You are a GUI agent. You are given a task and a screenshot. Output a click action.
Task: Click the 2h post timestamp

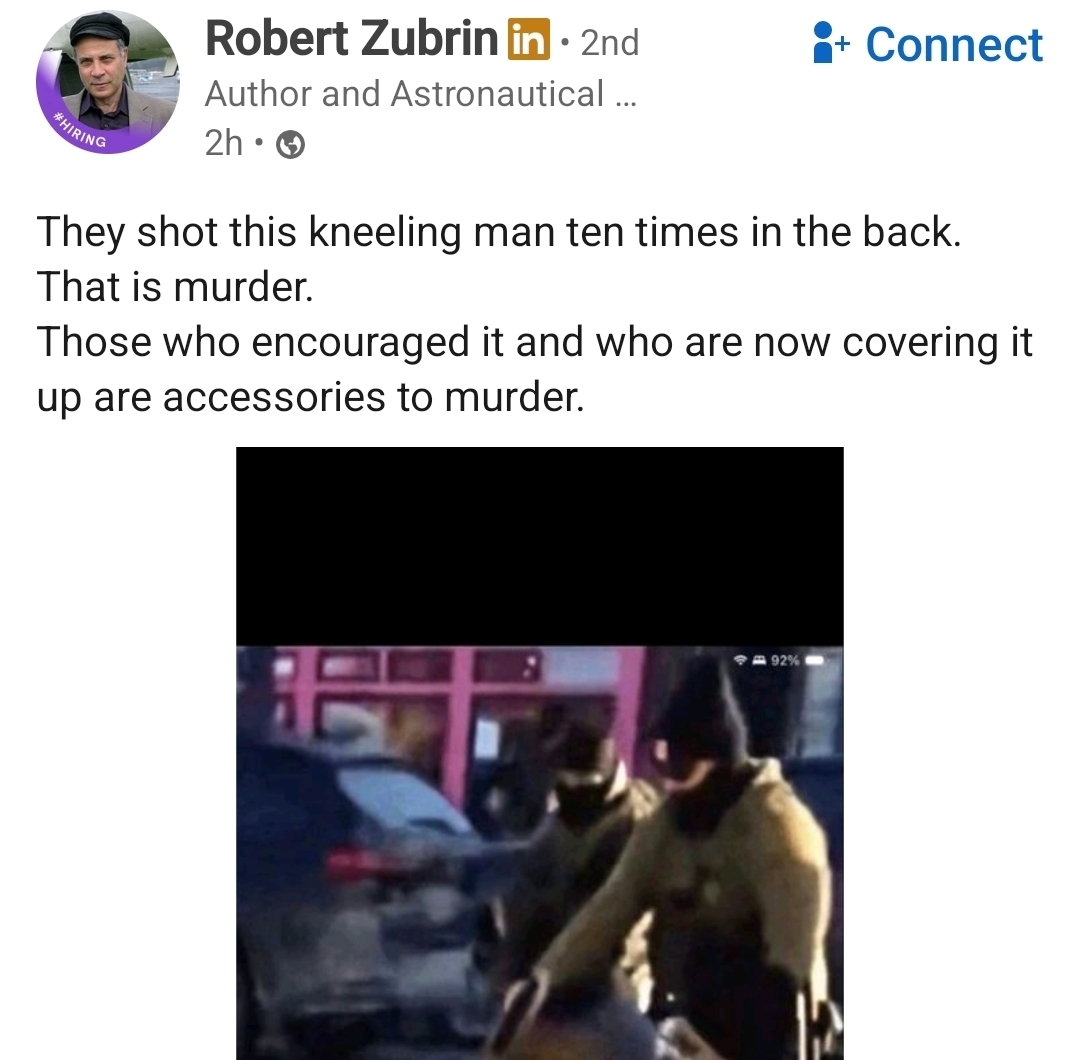[x=223, y=143]
